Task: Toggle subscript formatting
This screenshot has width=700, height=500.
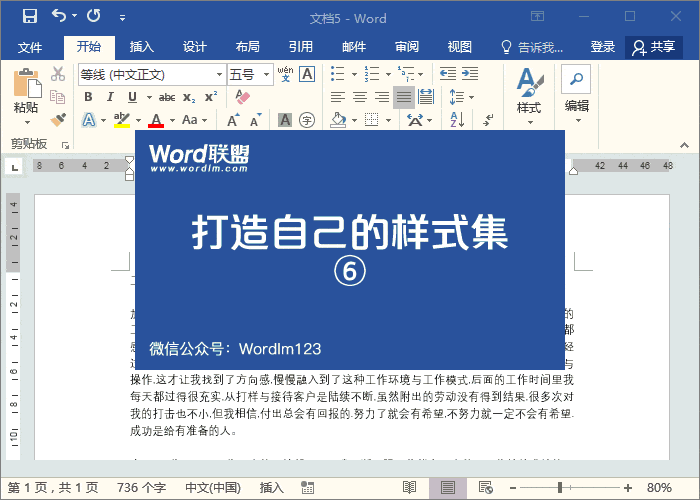Action: coord(189,98)
